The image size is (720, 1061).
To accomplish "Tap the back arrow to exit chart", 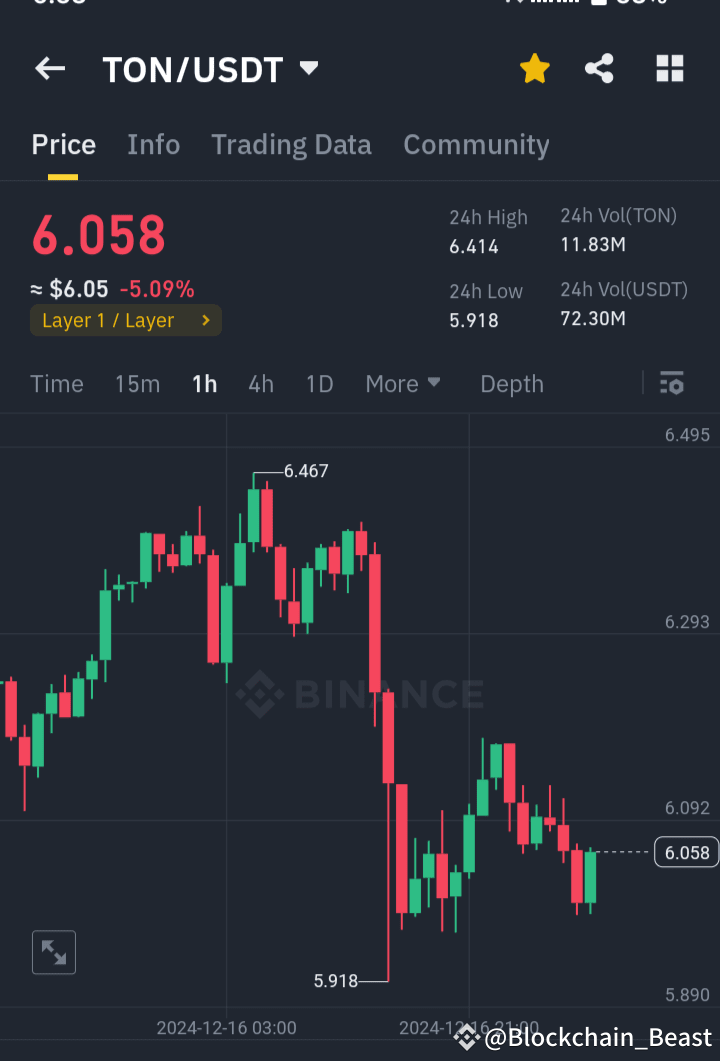I will coord(50,68).
